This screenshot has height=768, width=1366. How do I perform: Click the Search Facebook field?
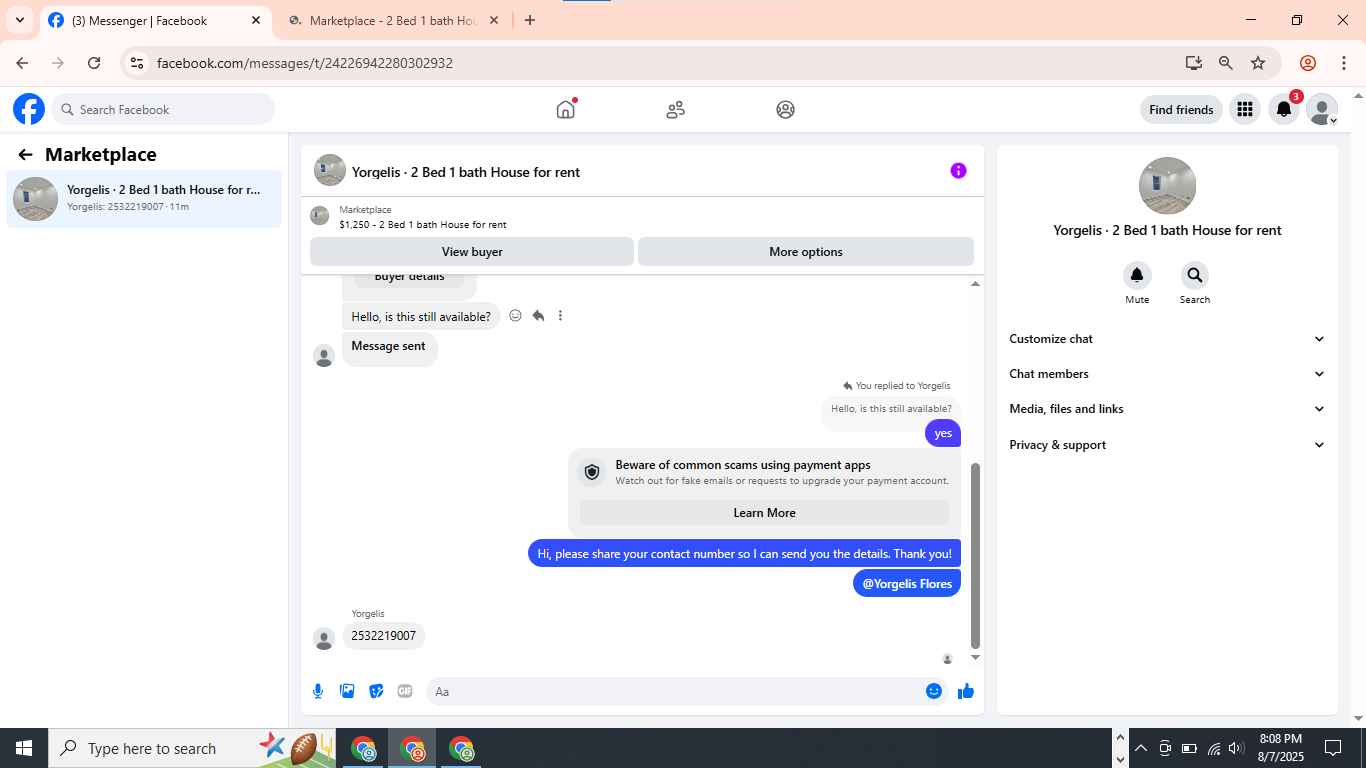click(163, 109)
